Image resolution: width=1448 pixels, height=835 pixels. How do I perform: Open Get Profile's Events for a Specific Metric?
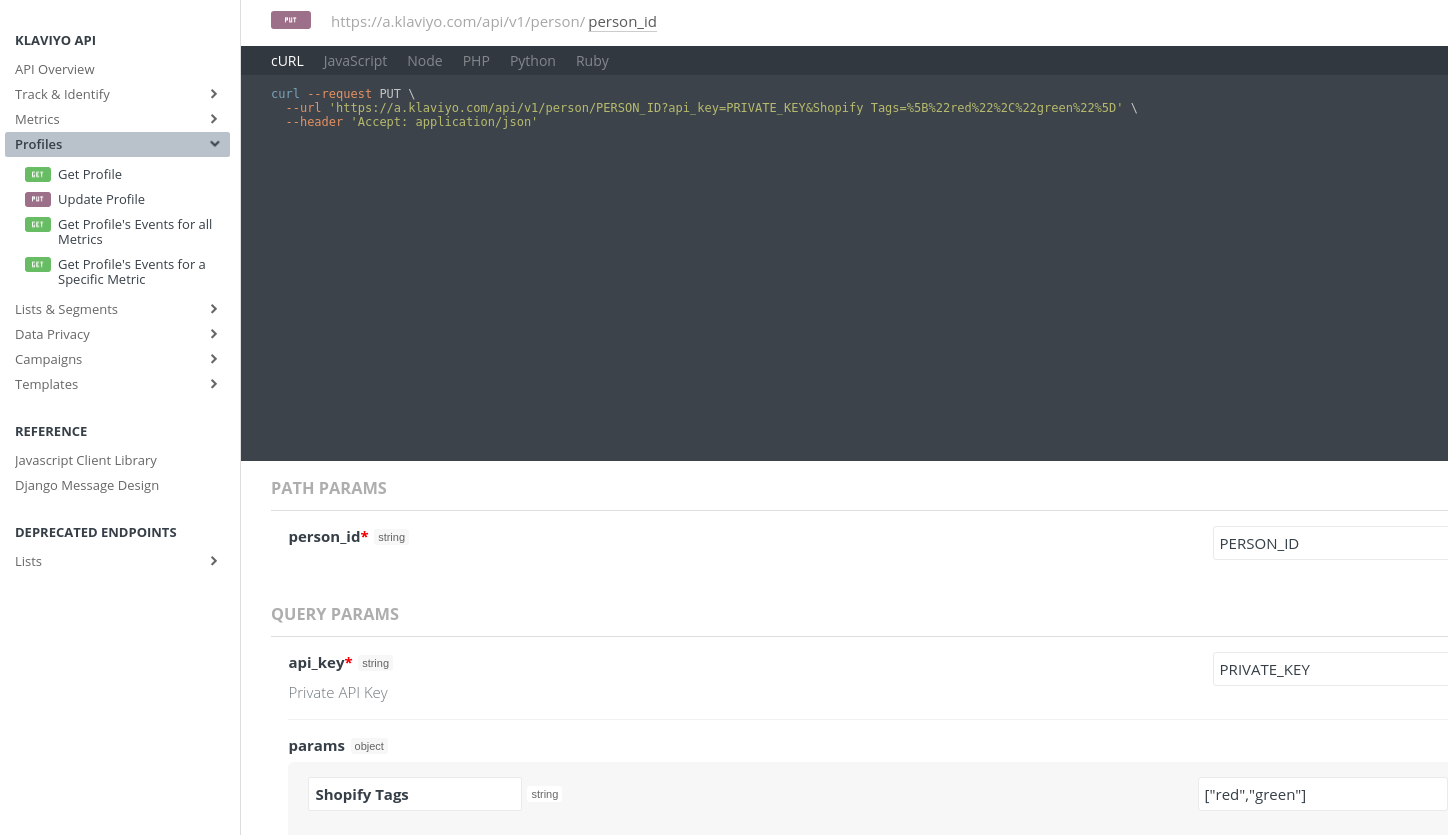(x=132, y=272)
